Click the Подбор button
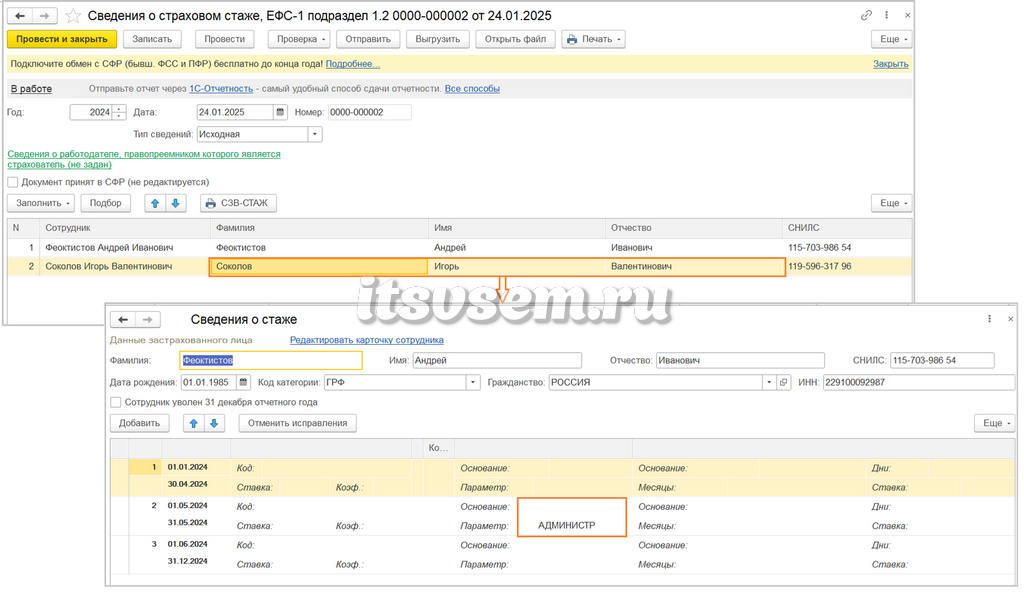 tap(106, 203)
